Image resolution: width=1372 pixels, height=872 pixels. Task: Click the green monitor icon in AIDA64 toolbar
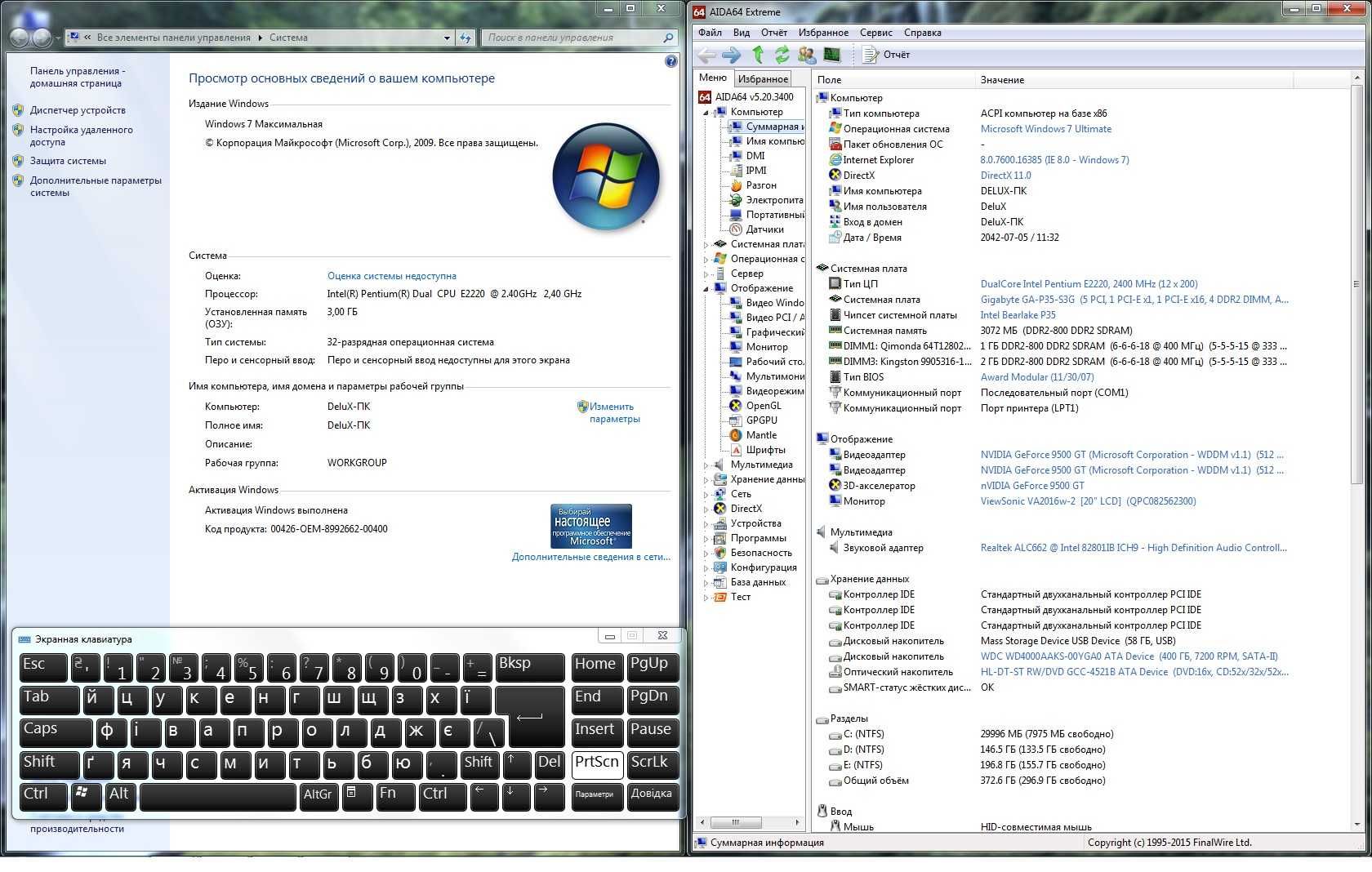coord(832,55)
